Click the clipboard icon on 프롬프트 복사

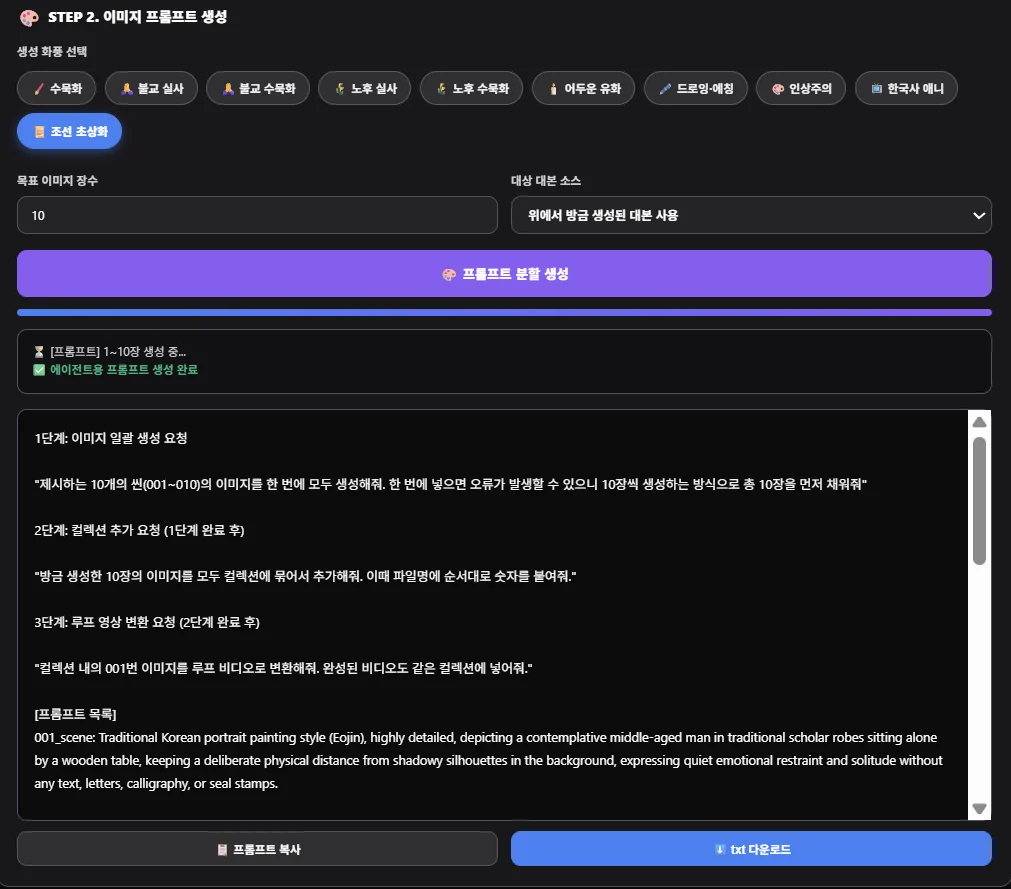[x=222, y=850]
